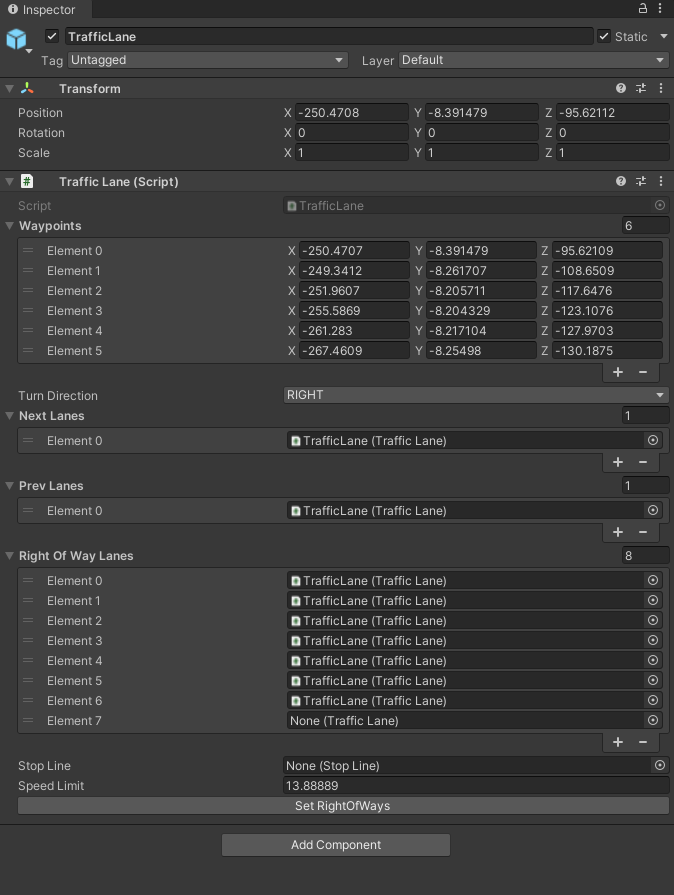Open Turn Direction dropdown set to RIGHT
The width and height of the screenshot is (674, 895).
(476, 395)
